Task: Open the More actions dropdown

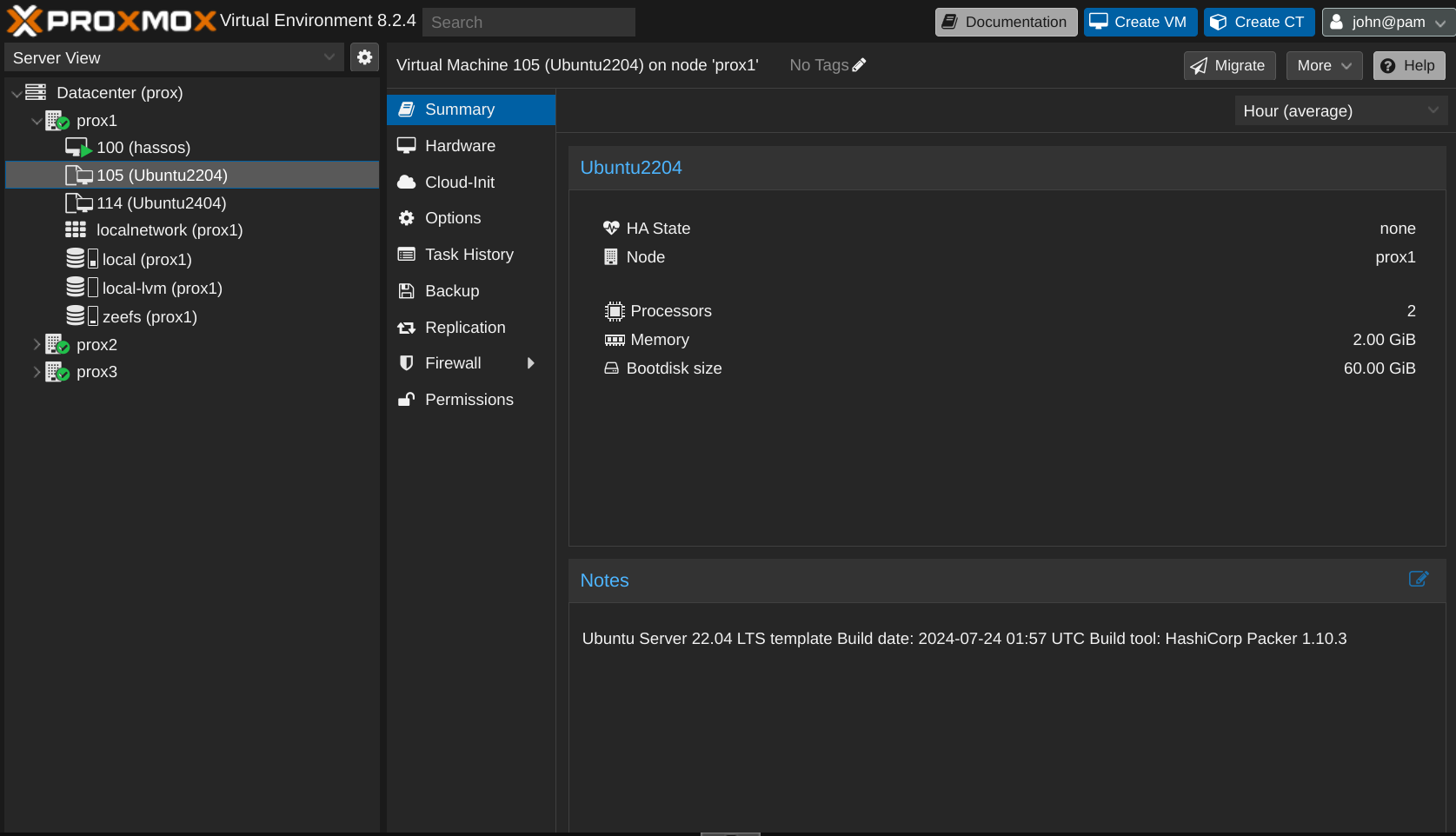Action: point(1324,65)
